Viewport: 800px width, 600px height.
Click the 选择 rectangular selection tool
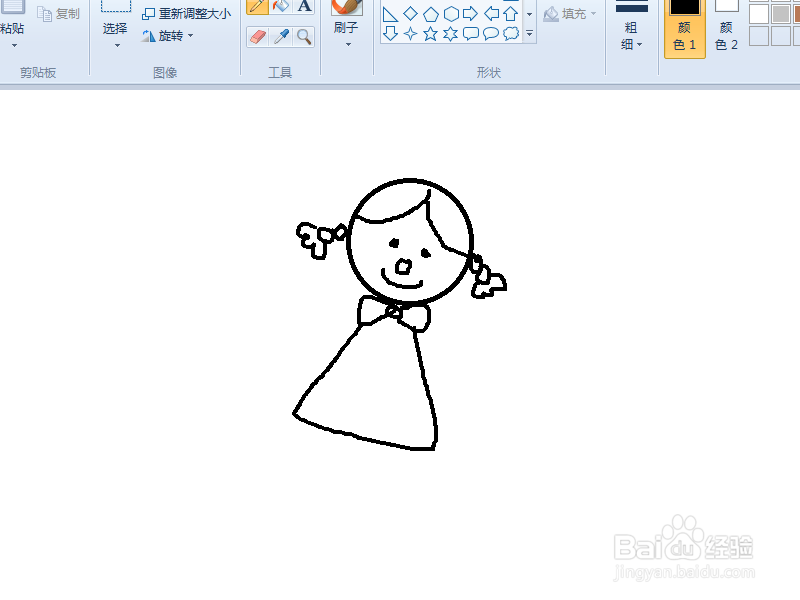[116, 16]
